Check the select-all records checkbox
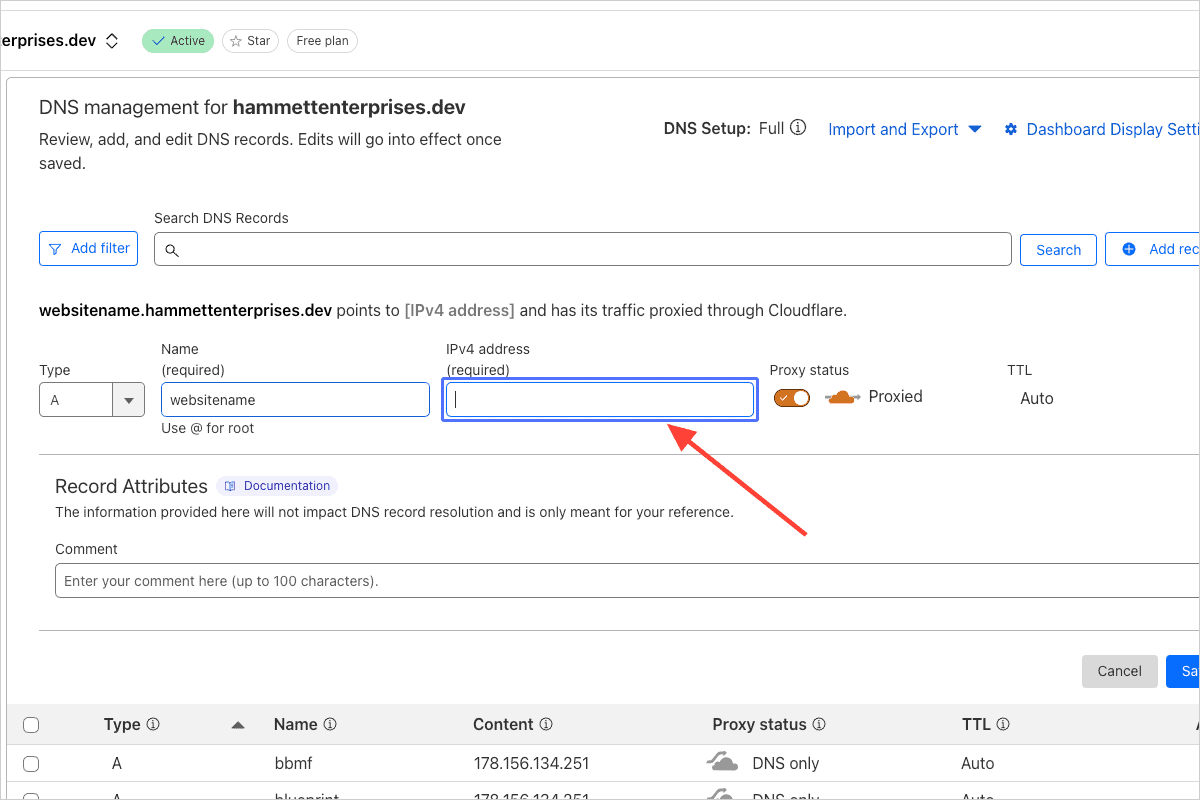Screen dimensions: 1200x800 31,725
